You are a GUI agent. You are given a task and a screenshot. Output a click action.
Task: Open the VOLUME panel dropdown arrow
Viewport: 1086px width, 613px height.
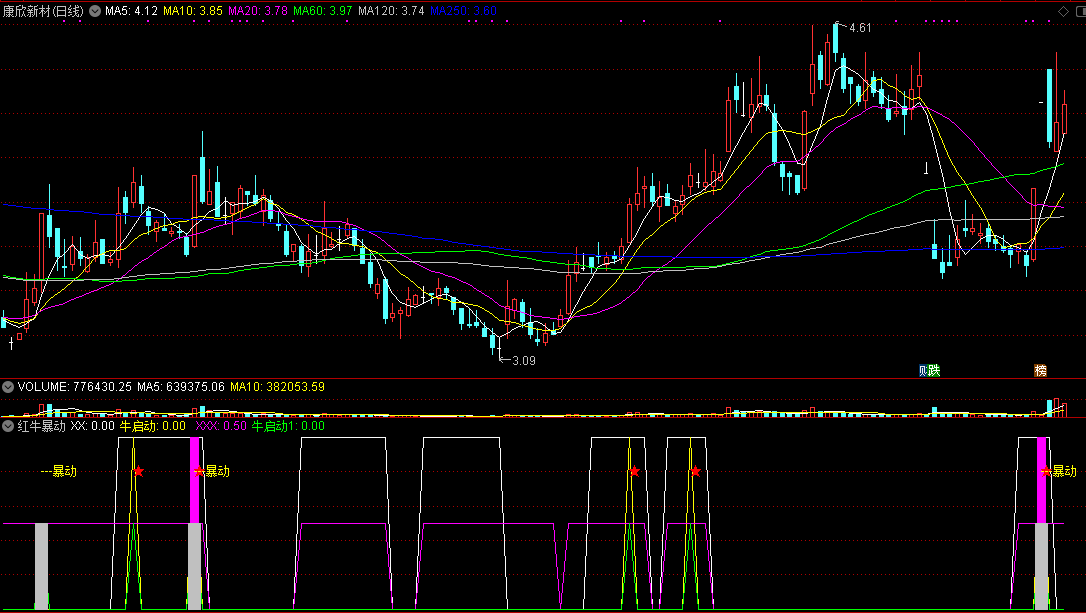(x=8, y=387)
